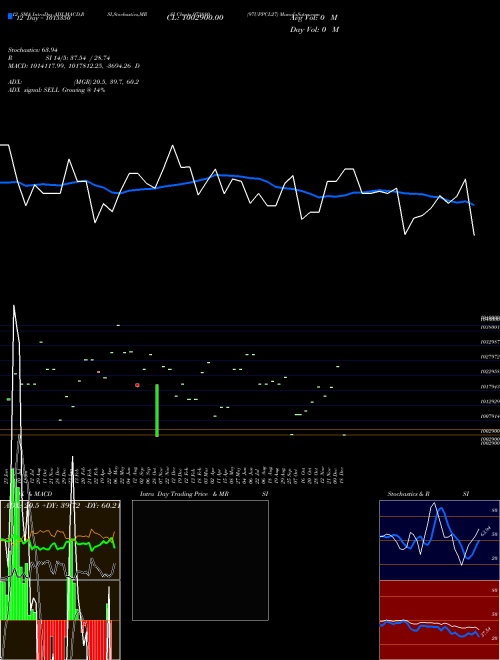
Task: Select the CL: 1002900.00 closing price text
Action: [195, 18]
